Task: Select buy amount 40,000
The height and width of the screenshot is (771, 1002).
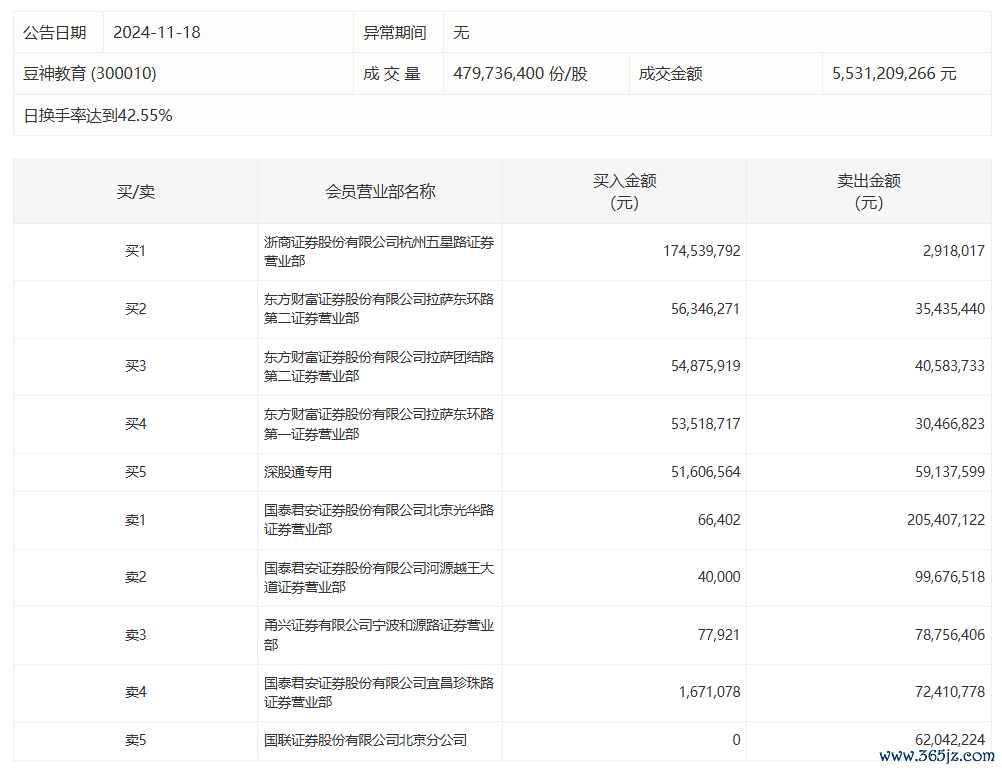Action: point(719,577)
